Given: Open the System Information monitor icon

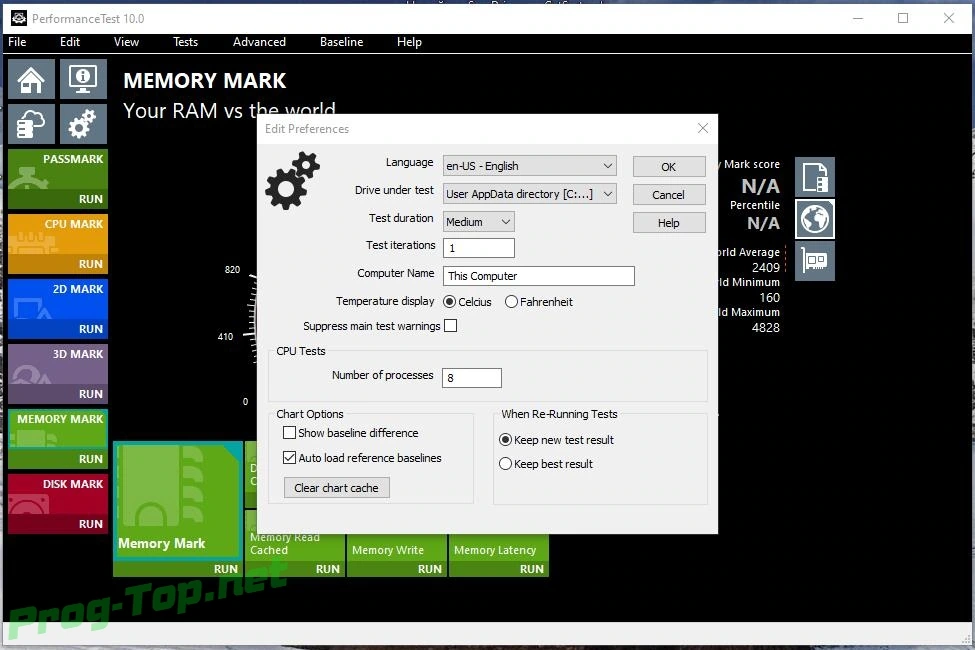Looking at the screenshot, I should point(83,79).
